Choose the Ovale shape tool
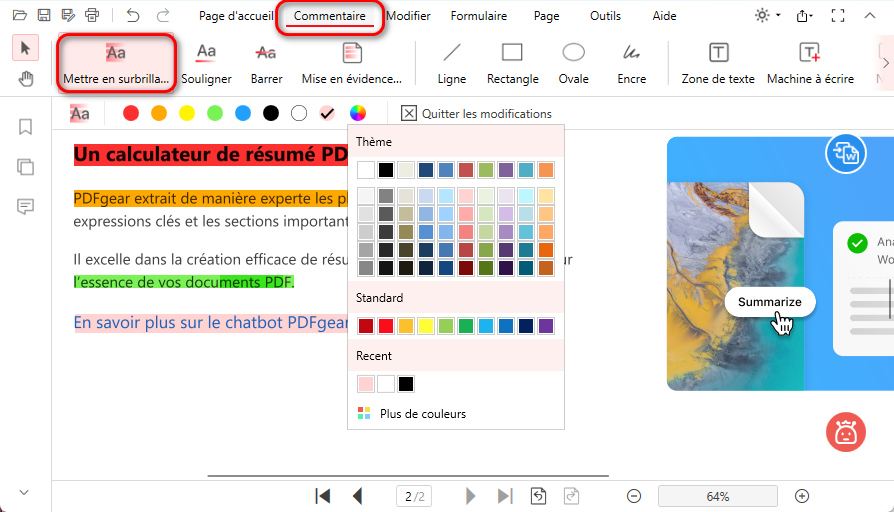894x512 pixels. (574, 63)
